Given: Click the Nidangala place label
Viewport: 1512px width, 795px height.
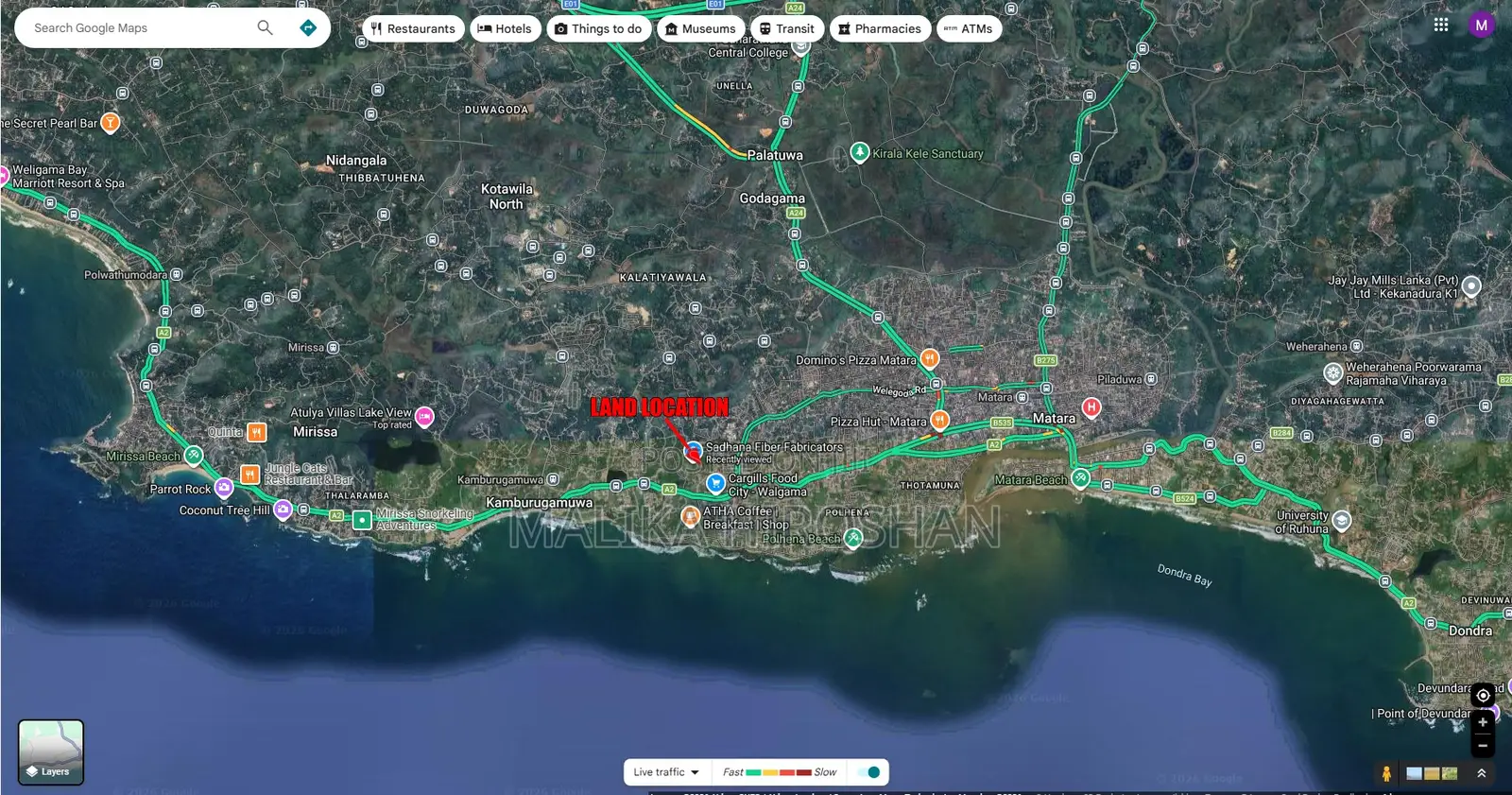Looking at the screenshot, I should pos(356,161).
